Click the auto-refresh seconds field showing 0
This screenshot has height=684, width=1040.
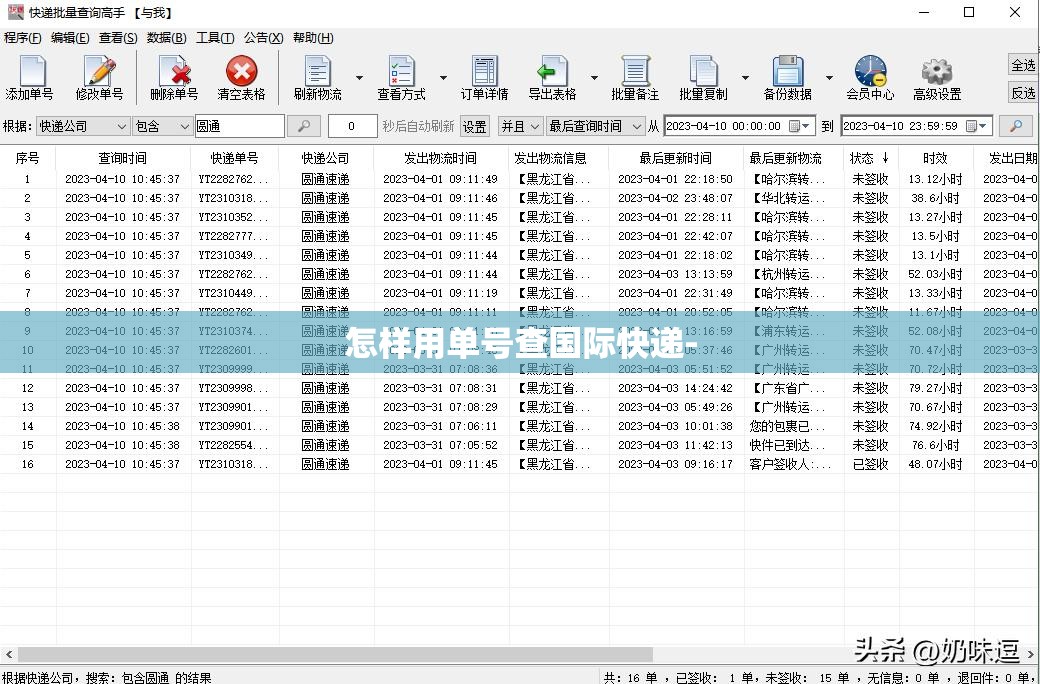352,126
